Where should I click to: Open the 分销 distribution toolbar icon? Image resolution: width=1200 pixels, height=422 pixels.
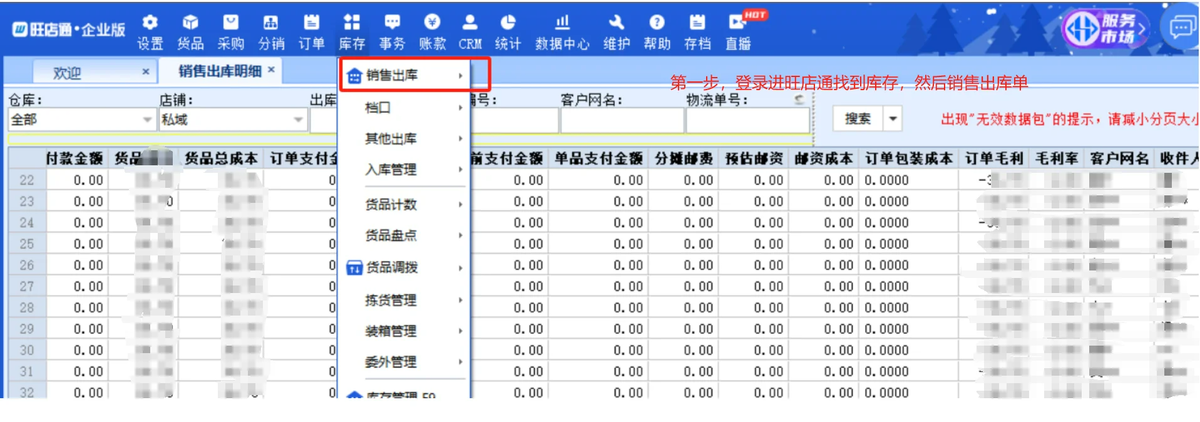coord(271,32)
